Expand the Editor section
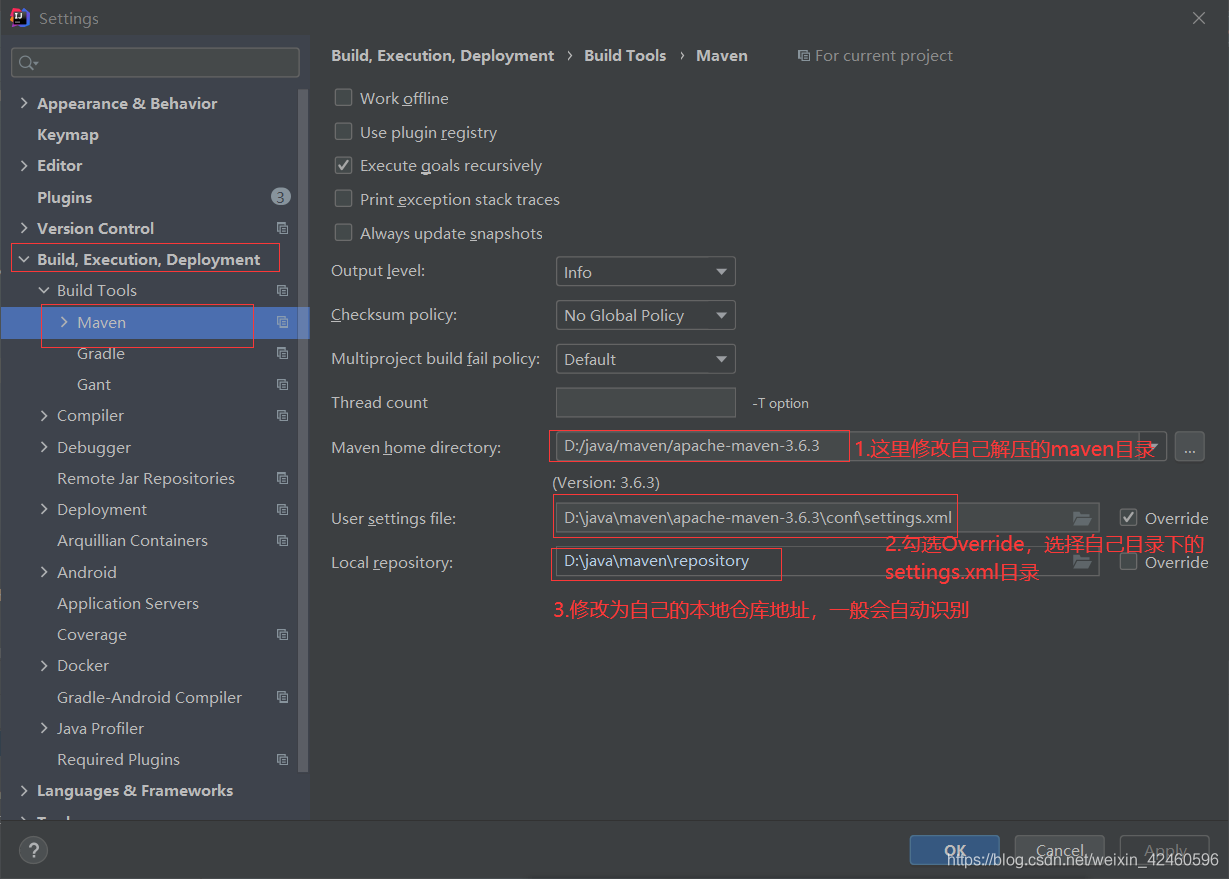Image resolution: width=1229 pixels, height=879 pixels. coord(24,165)
